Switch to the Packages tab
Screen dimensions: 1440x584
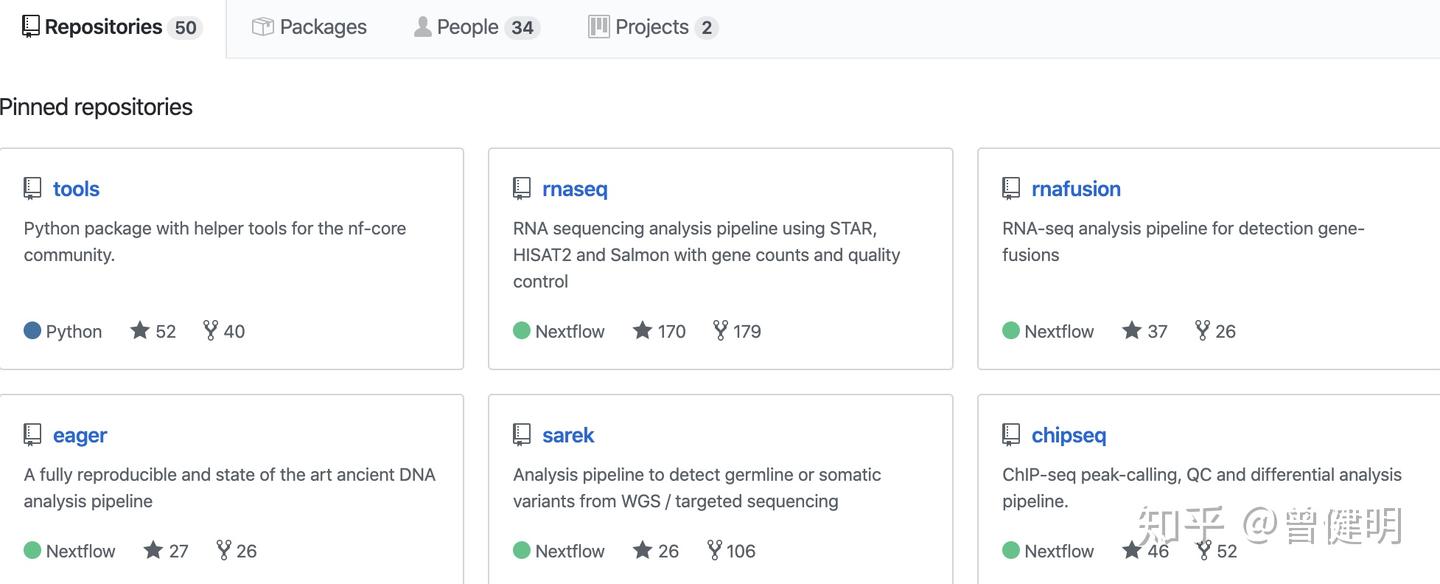[x=309, y=27]
